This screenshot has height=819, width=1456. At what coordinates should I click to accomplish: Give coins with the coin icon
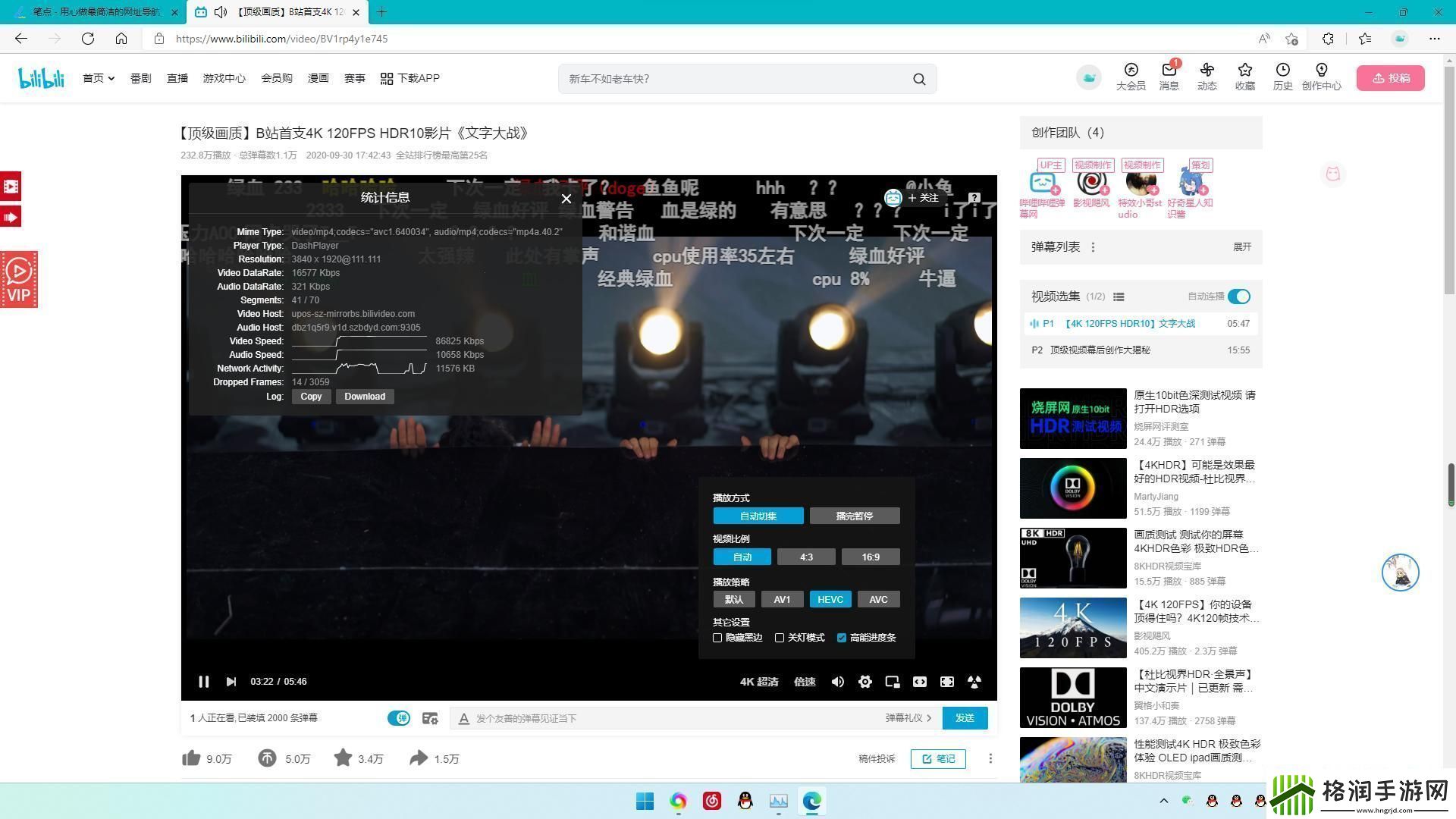click(x=267, y=758)
